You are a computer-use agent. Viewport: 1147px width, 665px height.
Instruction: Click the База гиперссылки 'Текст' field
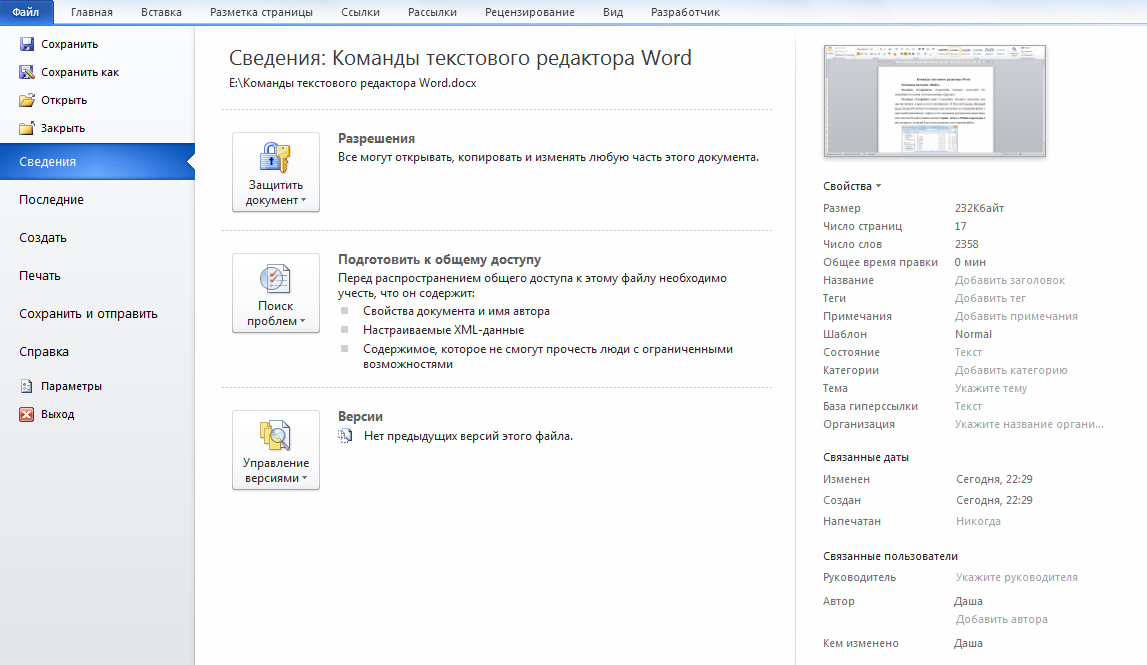pos(968,406)
